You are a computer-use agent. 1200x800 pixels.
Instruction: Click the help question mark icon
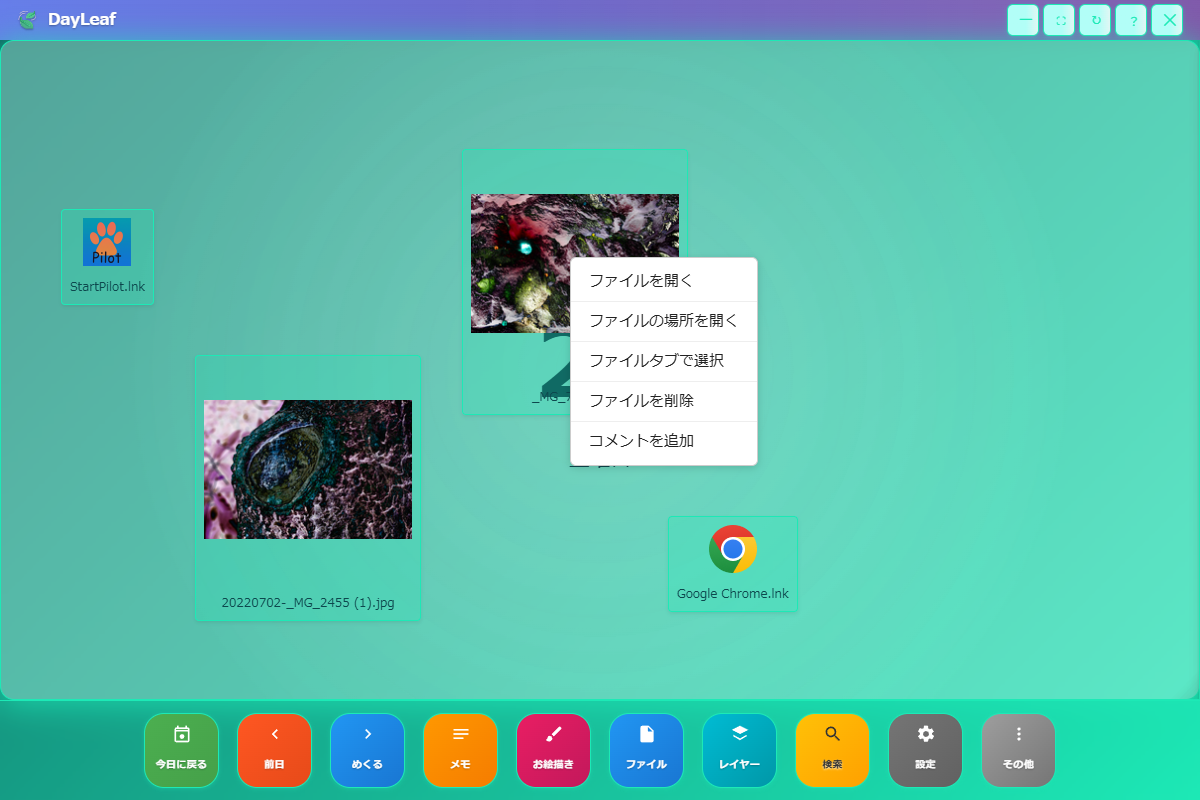coord(1130,20)
